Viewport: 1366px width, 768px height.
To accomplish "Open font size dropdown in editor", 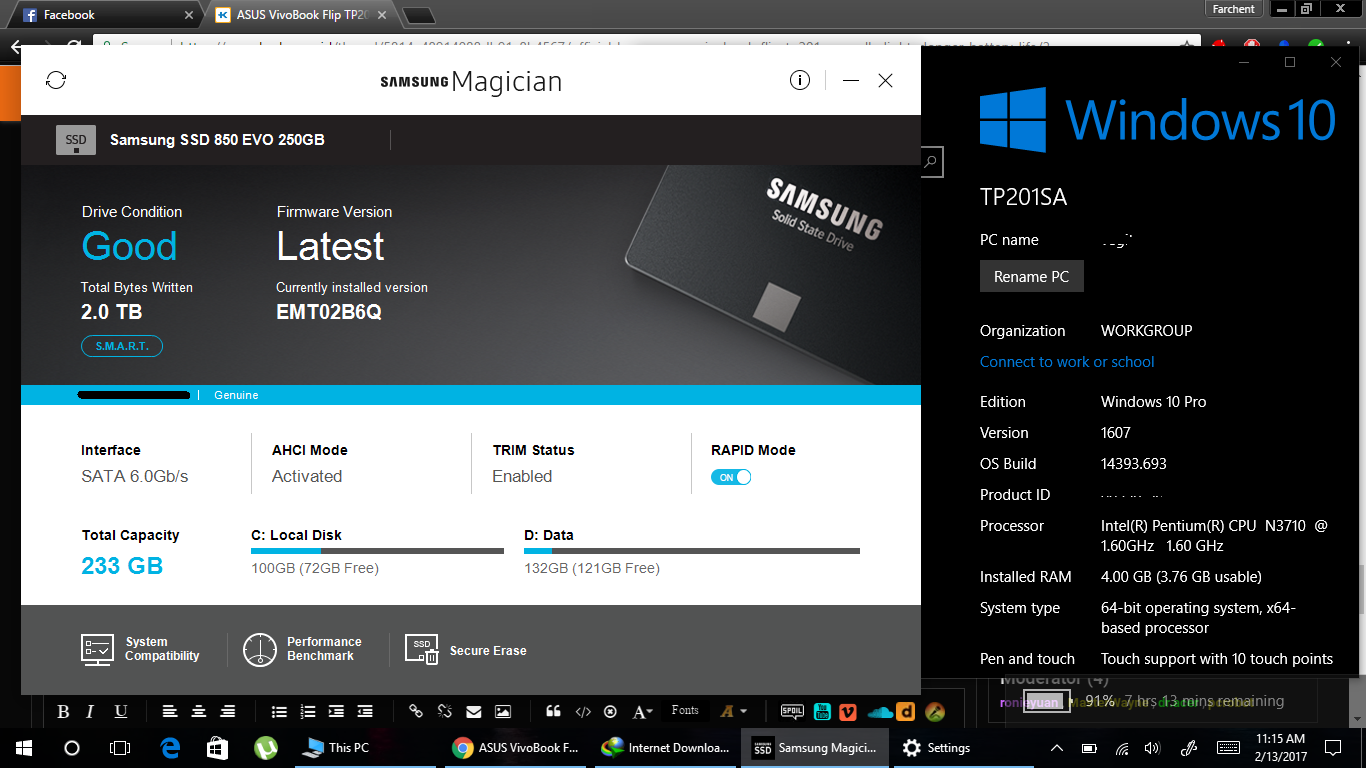I will [643, 712].
